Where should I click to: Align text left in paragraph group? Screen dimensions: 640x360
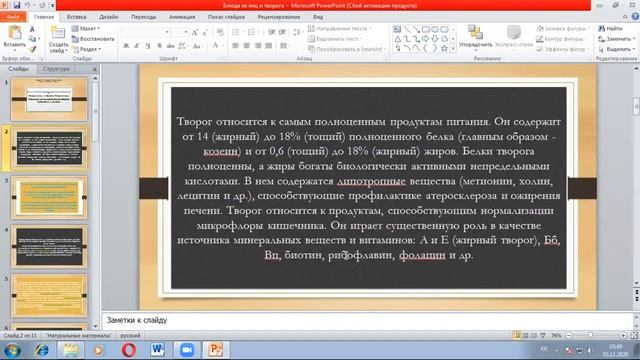click(x=236, y=46)
